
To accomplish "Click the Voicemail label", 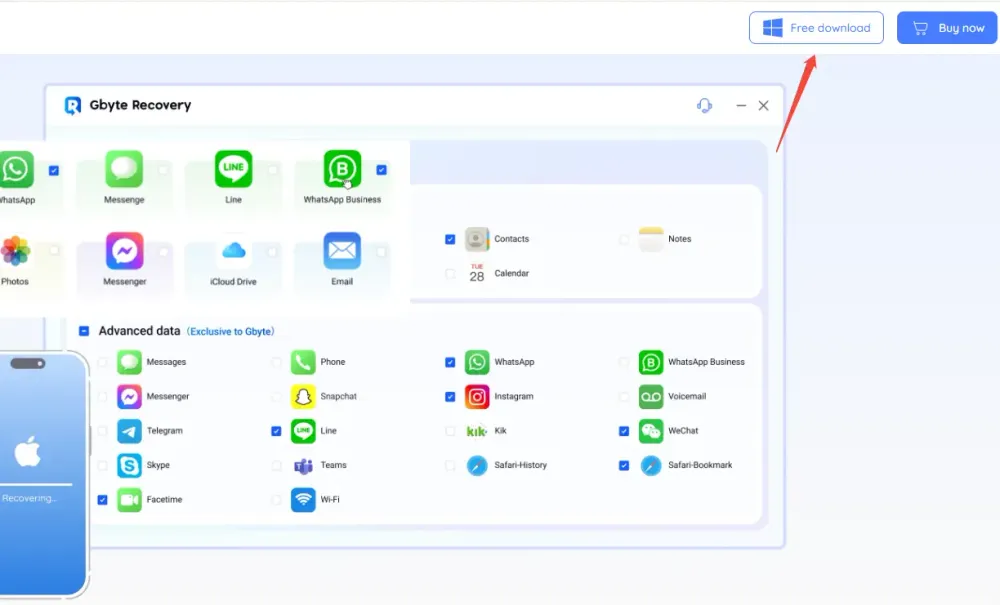I will click(687, 397).
